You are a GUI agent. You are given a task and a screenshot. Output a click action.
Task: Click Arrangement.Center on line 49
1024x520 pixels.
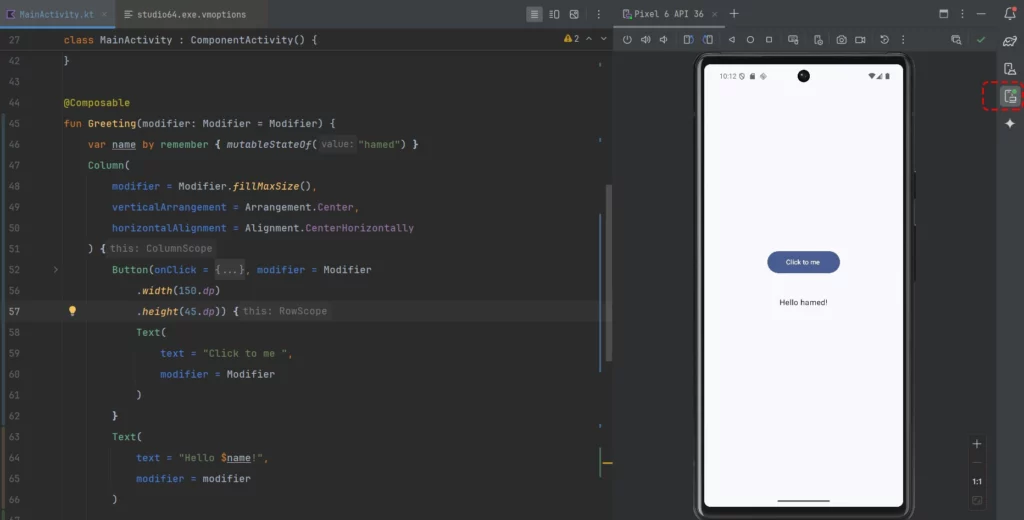point(299,207)
